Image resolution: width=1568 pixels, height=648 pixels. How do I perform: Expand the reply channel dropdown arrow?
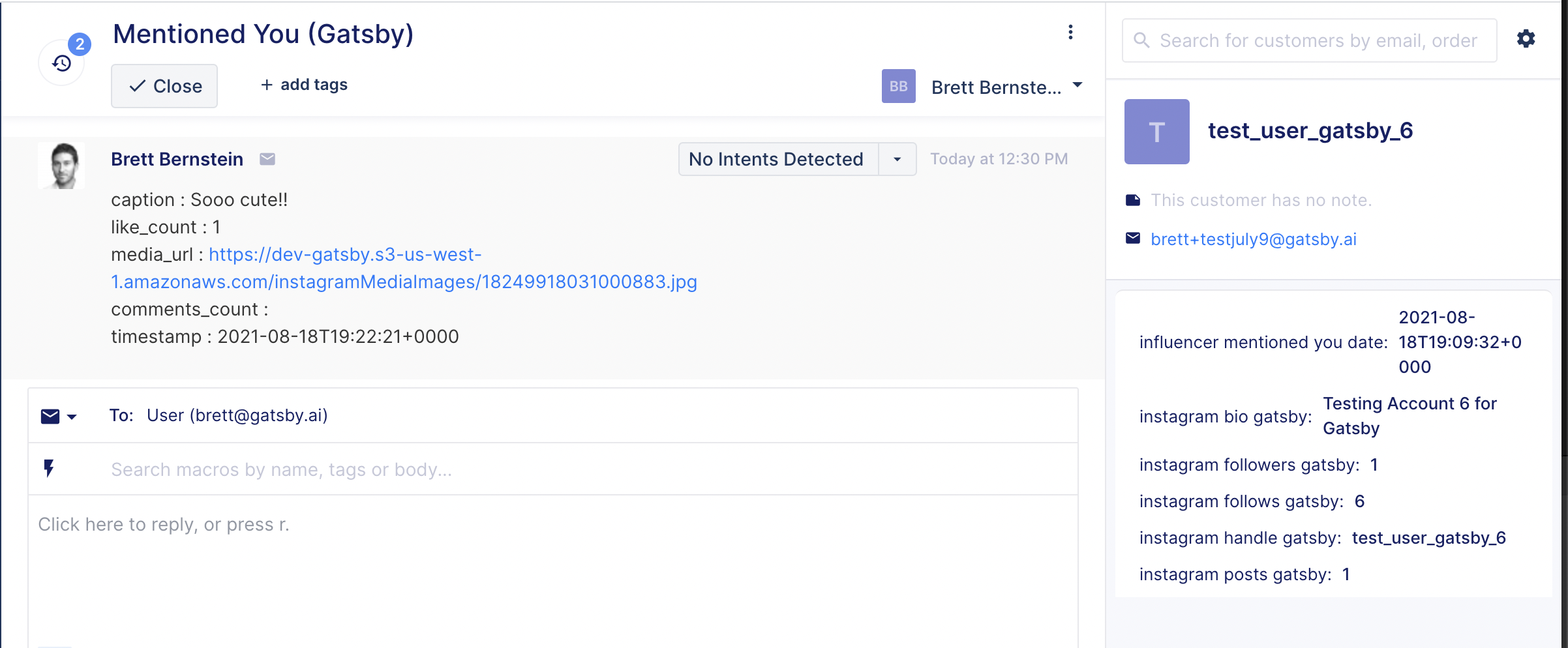click(72, 417)
